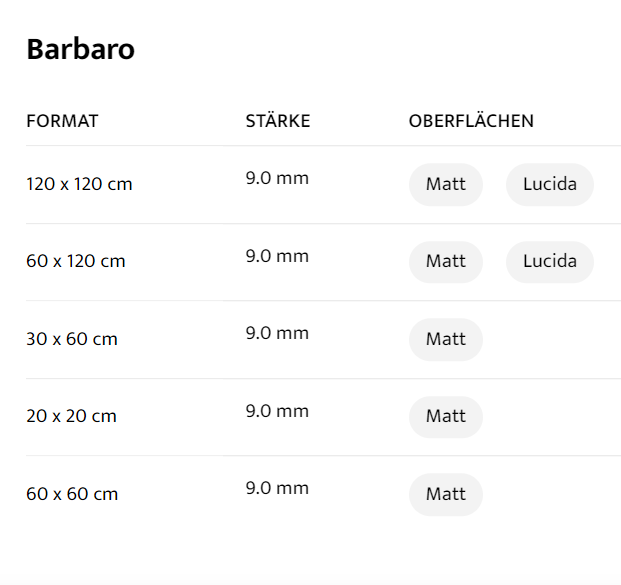The image size is (621, 585).
Task: Click 9.0 mm thickness in 30 x 60 cm row
Action: [277, 333]
